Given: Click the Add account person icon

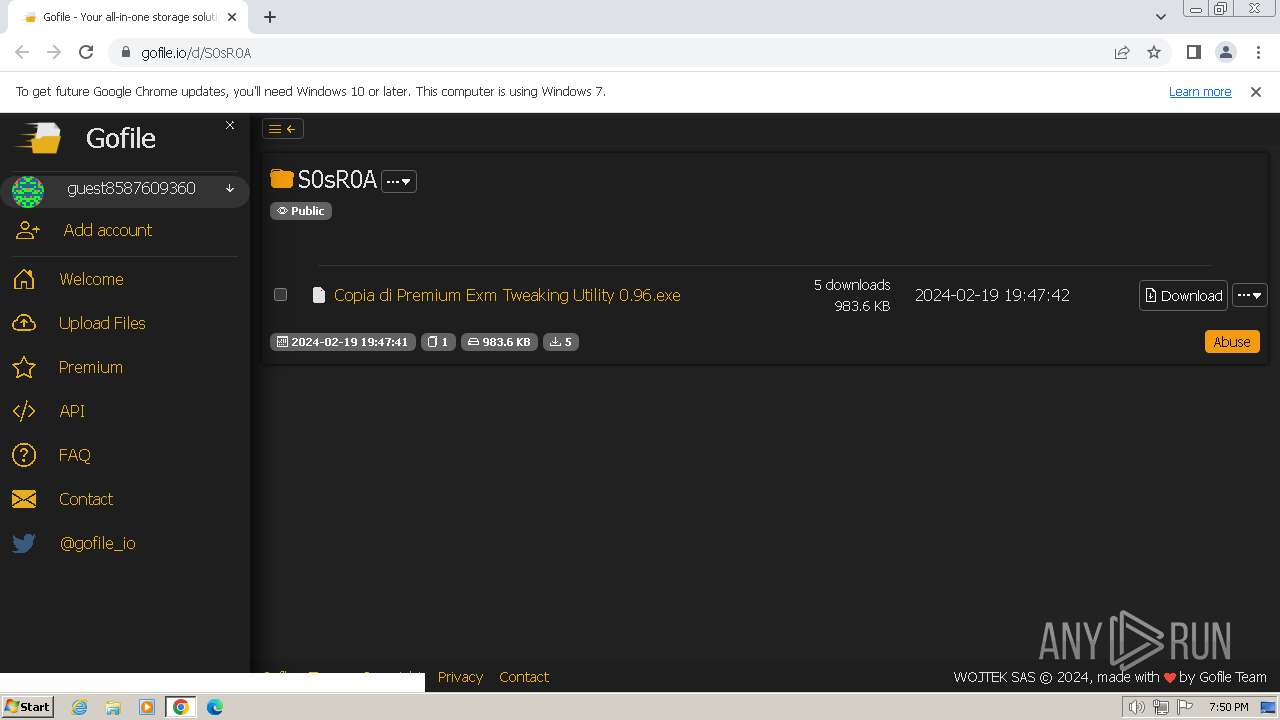Looking at the screenshot, I should (27, 230).
